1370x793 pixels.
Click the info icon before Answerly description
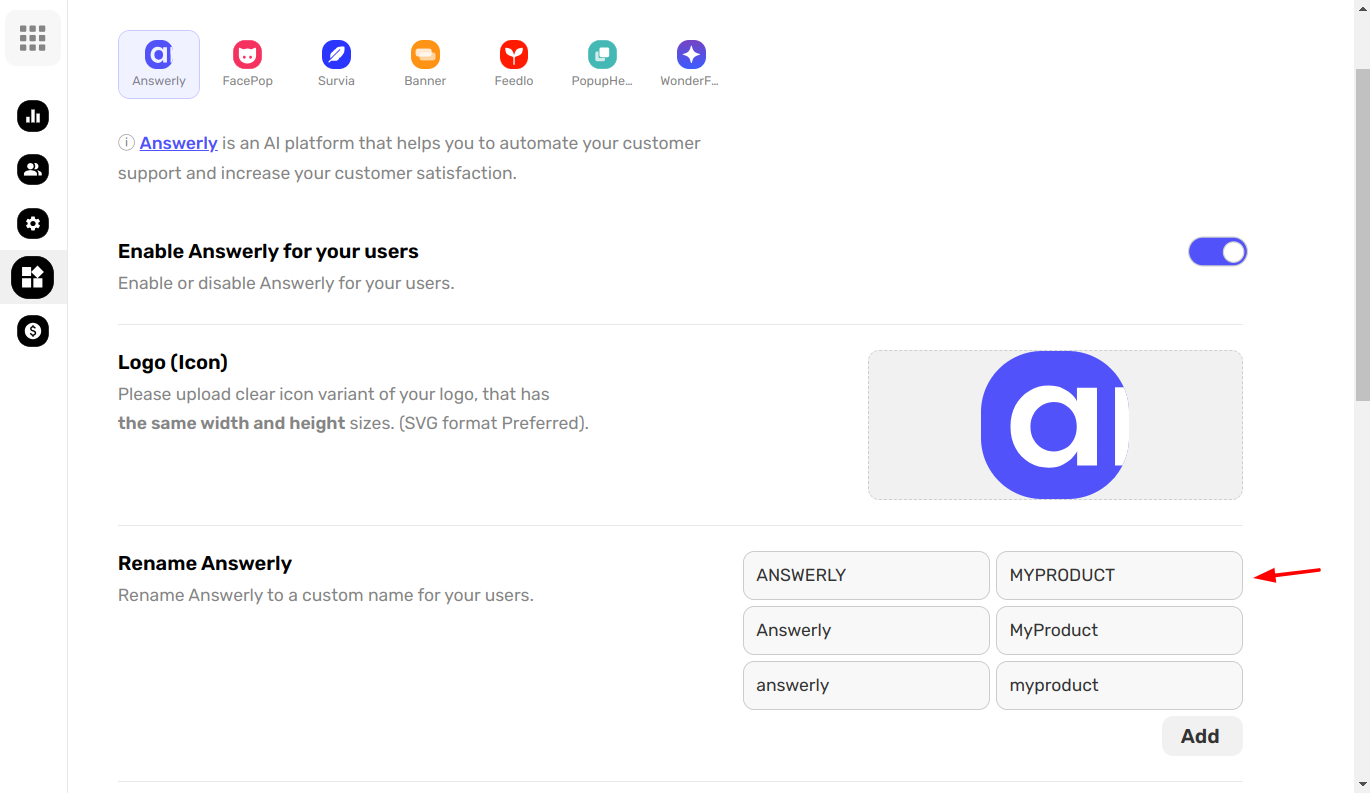(x=126, y=143)
